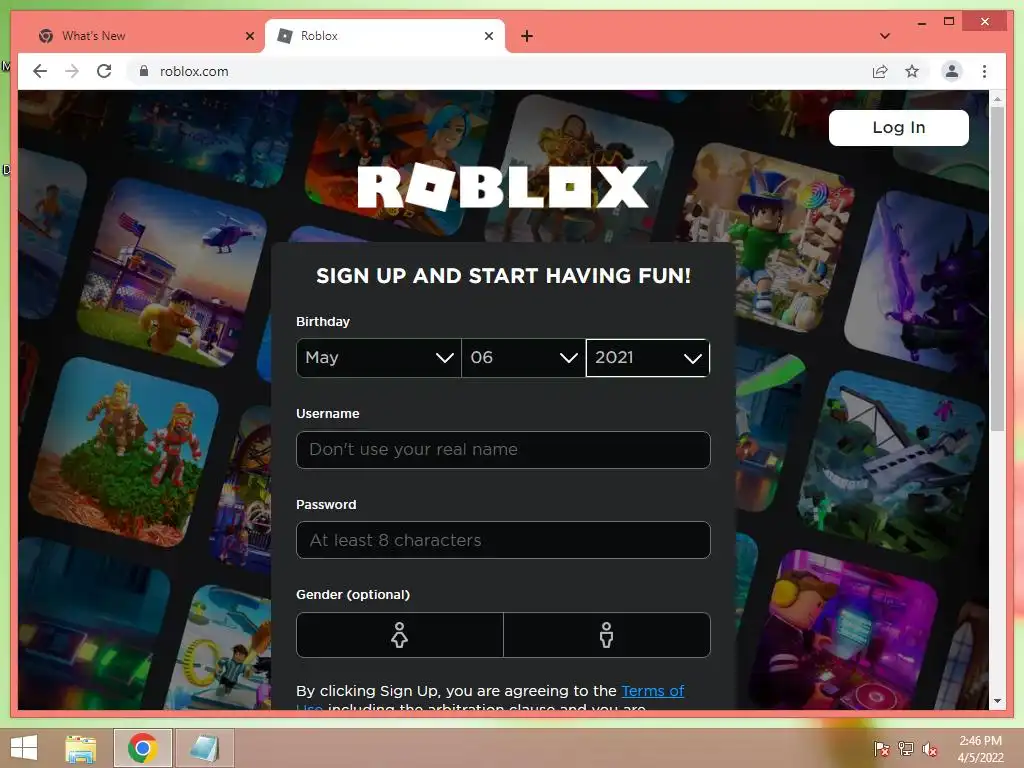Open Chrome's three-dot menu
The image size is (1024, 768).
pyautogui.click(x=984, y=71)
